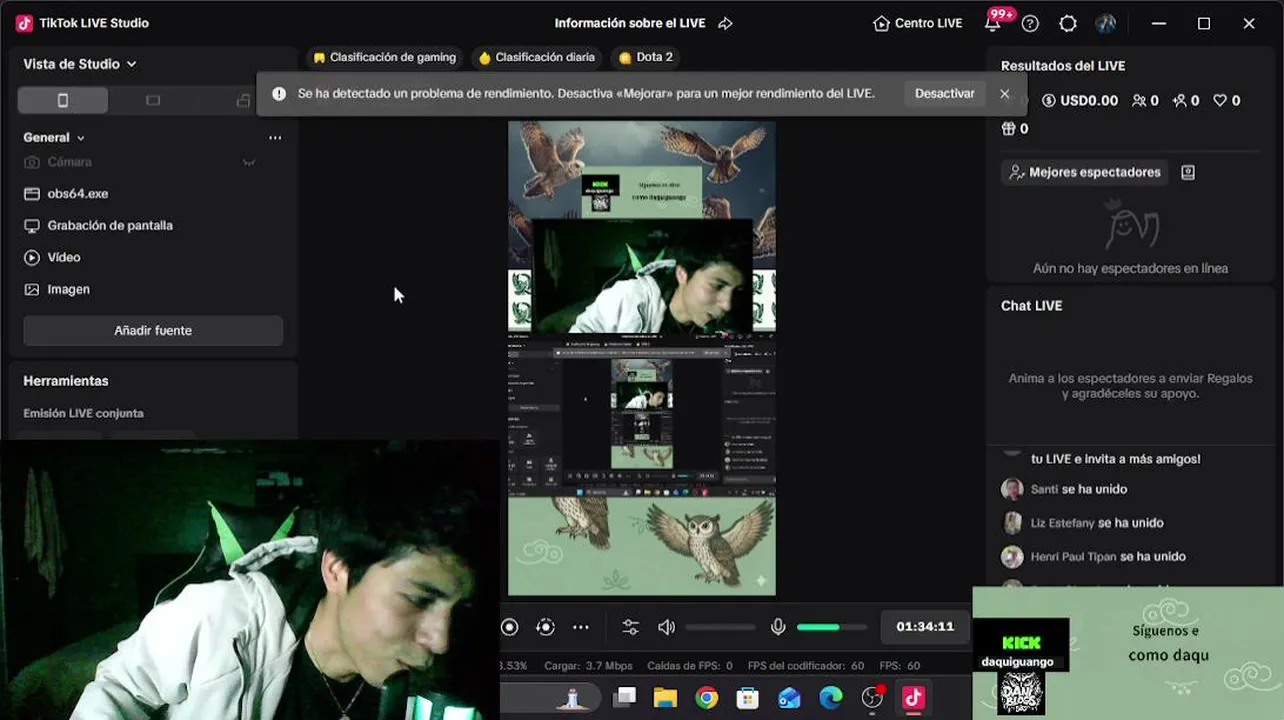Screen dimensions: 1284x720
Task: Click the share arrow icon
Action: coord(725,23)
